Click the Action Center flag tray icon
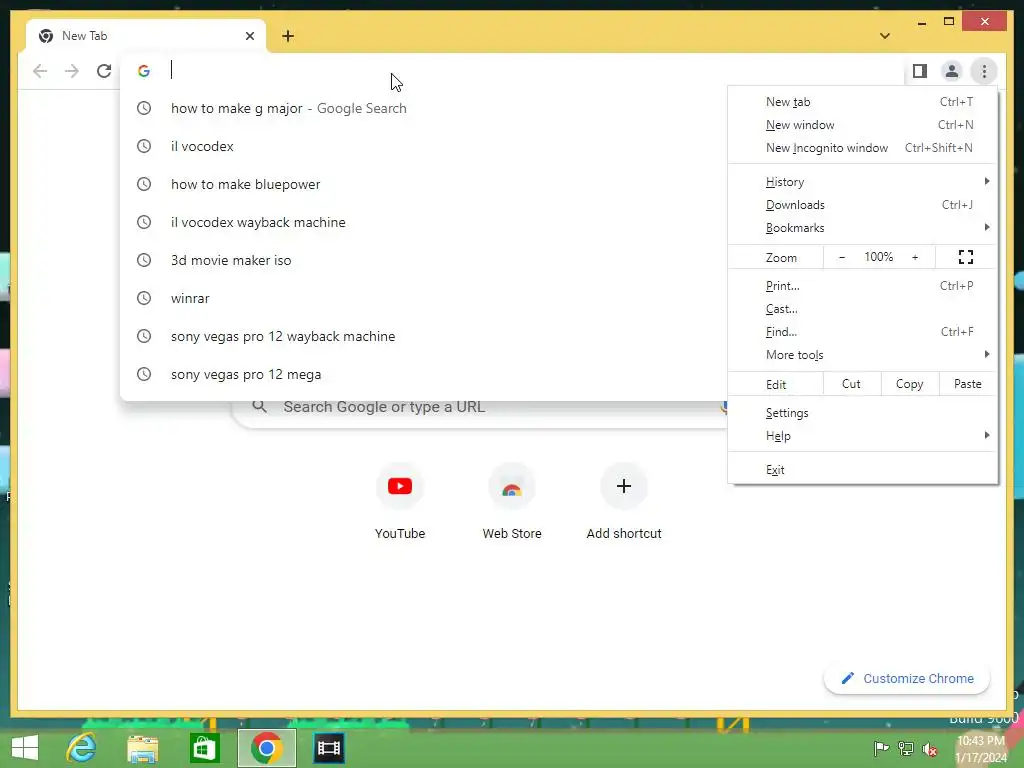 [x=881, y=748]
